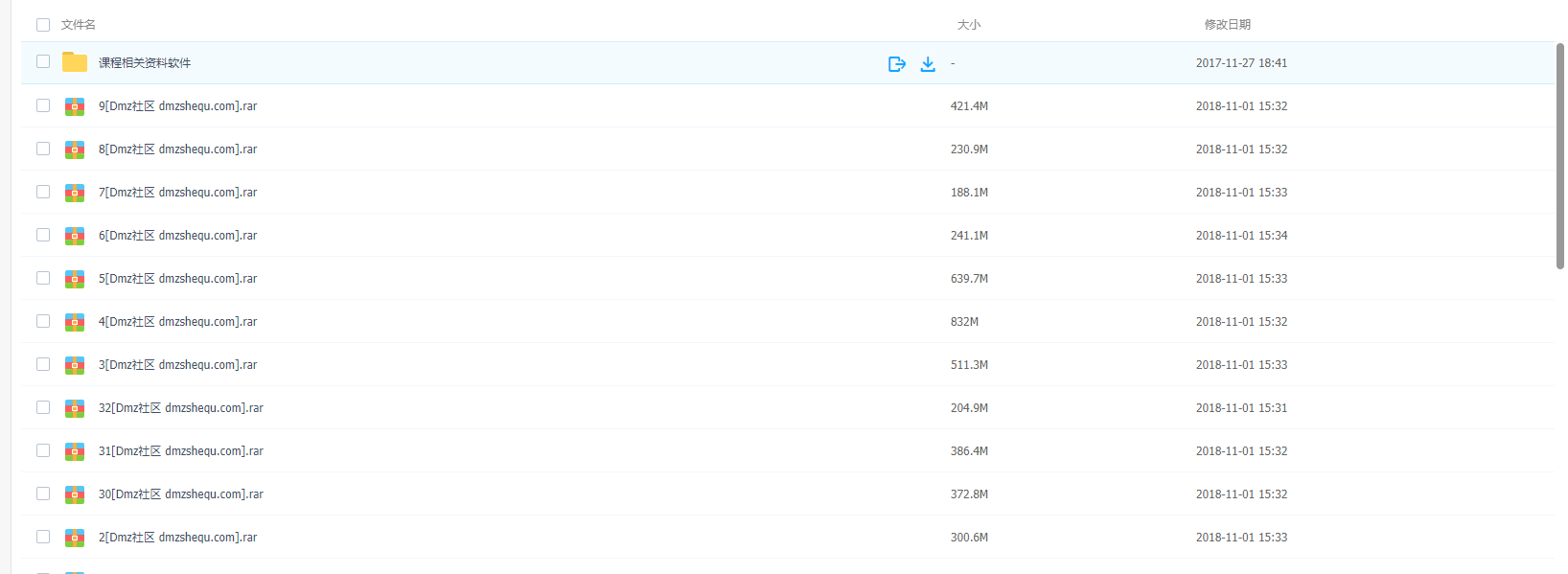Viewport: 1568px width, 574px height.
Task: Select file name 32[Dmz社区 dmzshequ.com].rar
Action: click(x=180, y=408)
